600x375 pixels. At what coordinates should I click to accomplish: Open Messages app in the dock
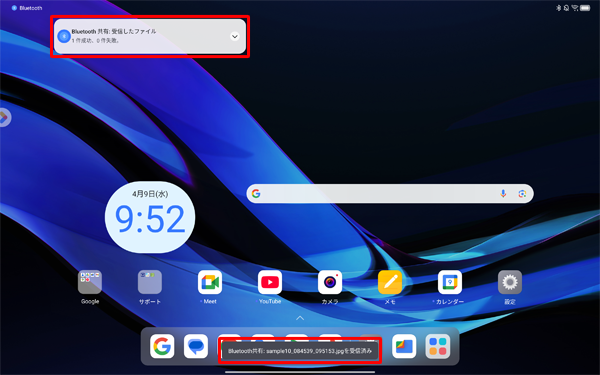coord(196,346)
